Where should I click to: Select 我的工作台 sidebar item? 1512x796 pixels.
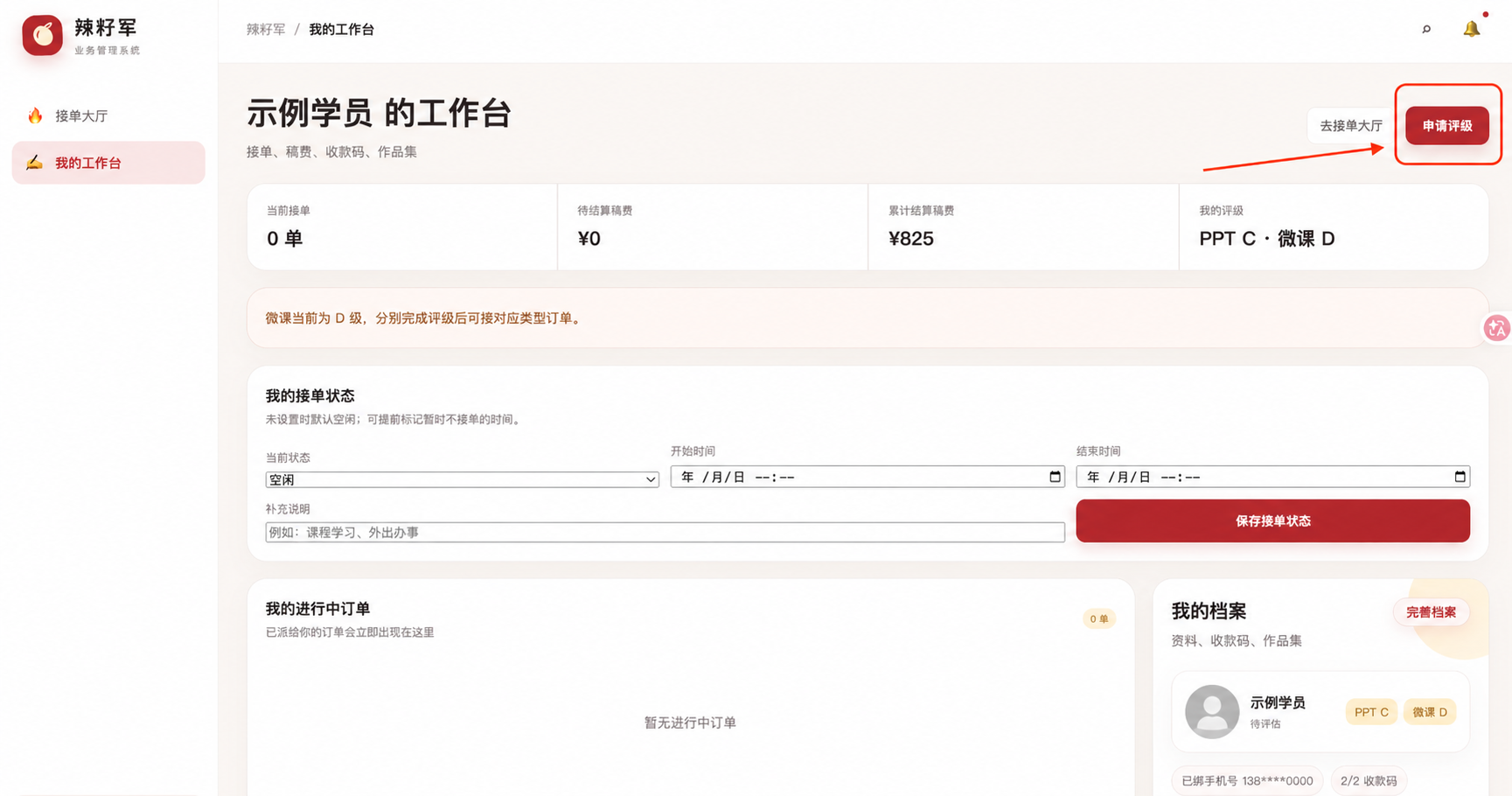pos(108,163)
